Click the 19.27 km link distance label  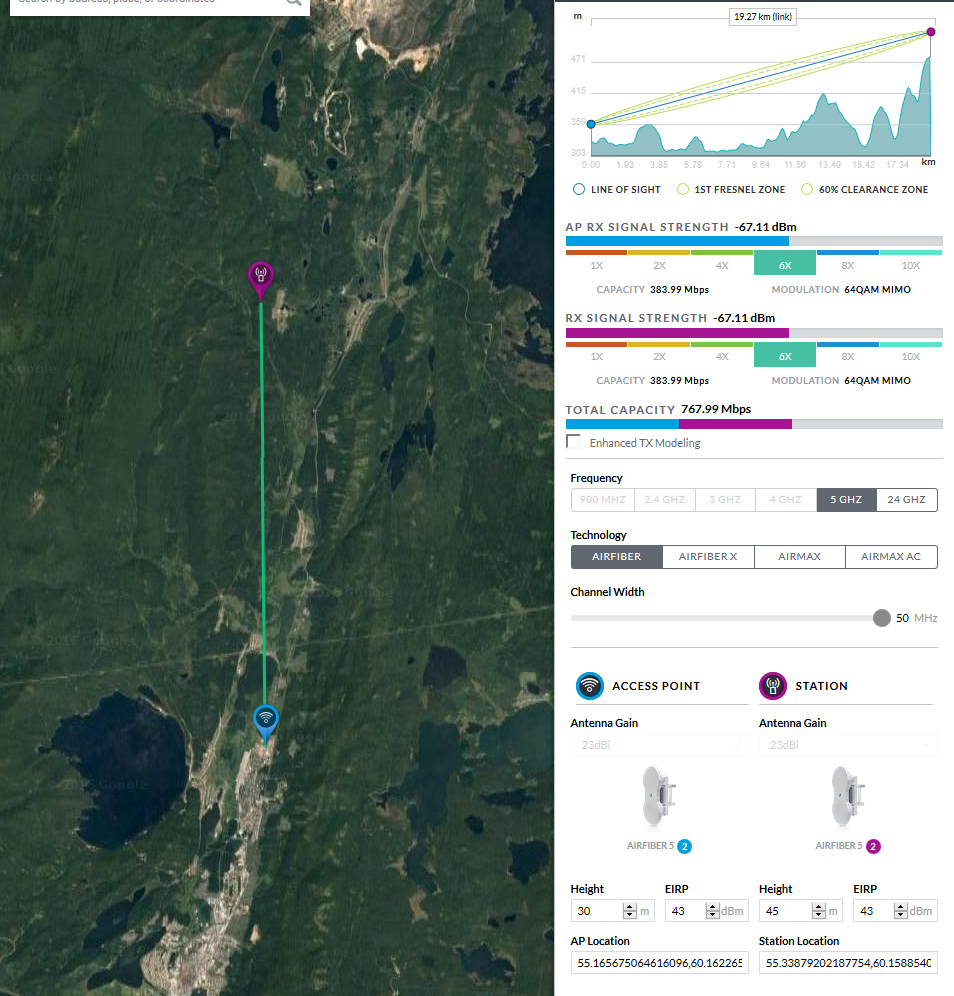coord(763,17)
